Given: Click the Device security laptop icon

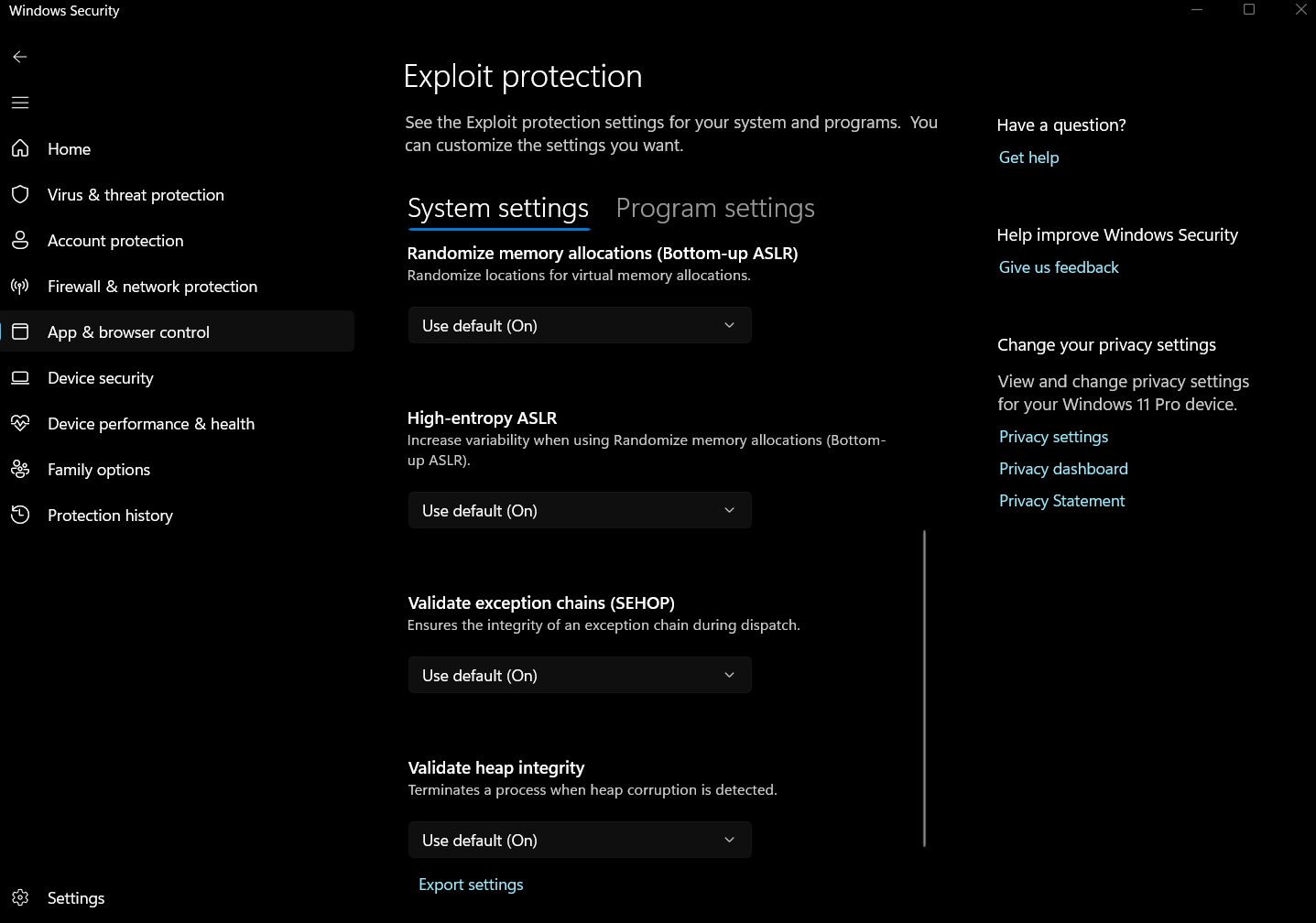Looking at the screenshot, I should pyautogui.click(x=20, y=377).
